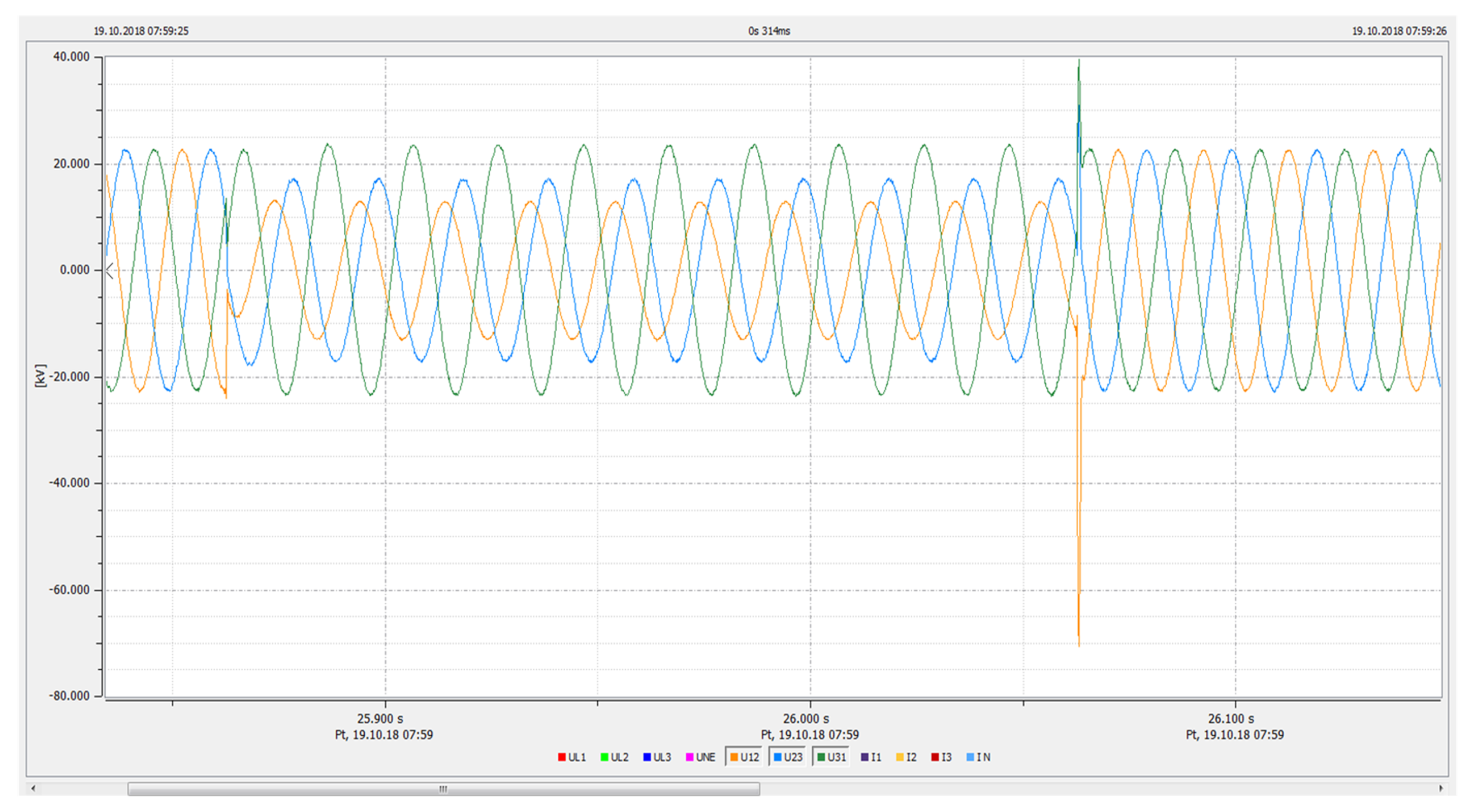The width and height of the screenshot is (1470, 812).
Task: Show the I2 current channel
Action: 906,757
